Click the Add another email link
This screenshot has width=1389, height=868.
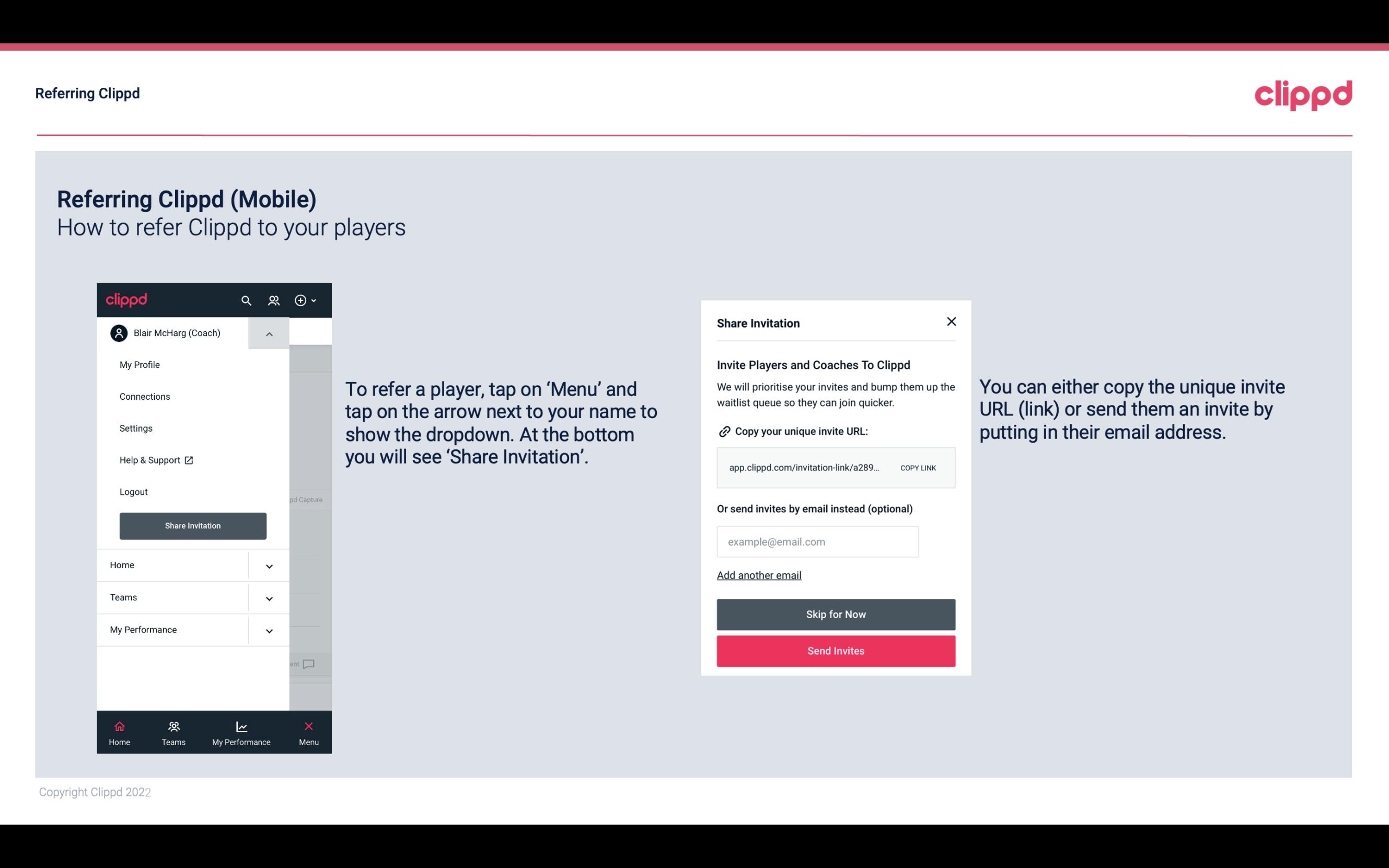pos(759,575)
